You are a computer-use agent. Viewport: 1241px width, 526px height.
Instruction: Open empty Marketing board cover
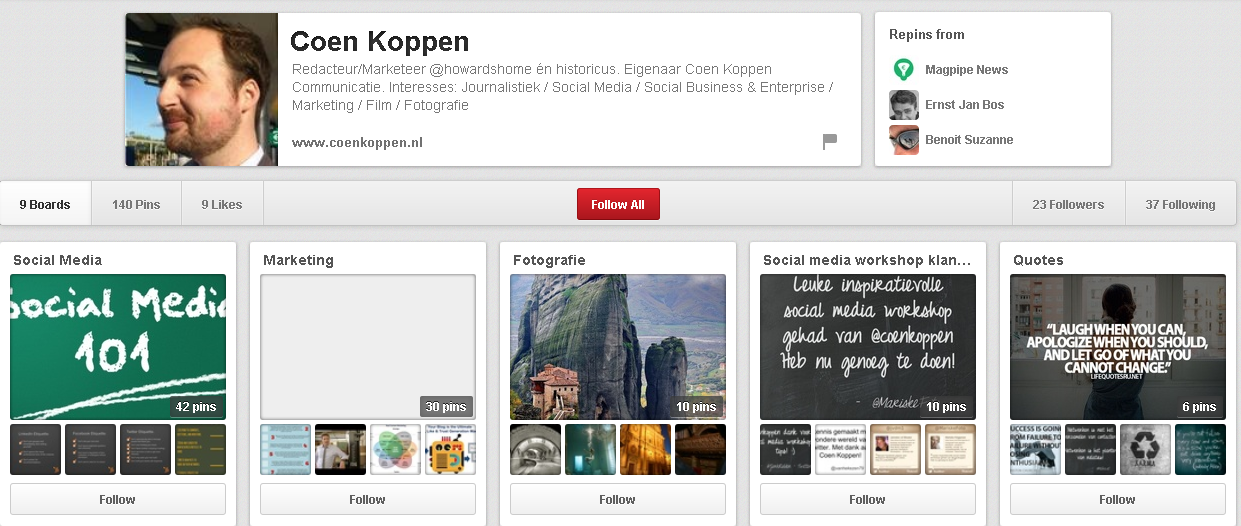pos(368,347)
